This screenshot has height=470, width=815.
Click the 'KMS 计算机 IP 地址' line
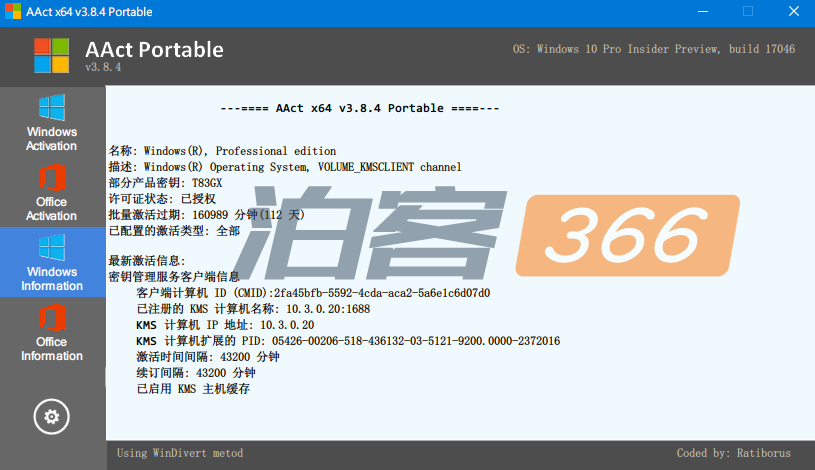click(225, 325)
